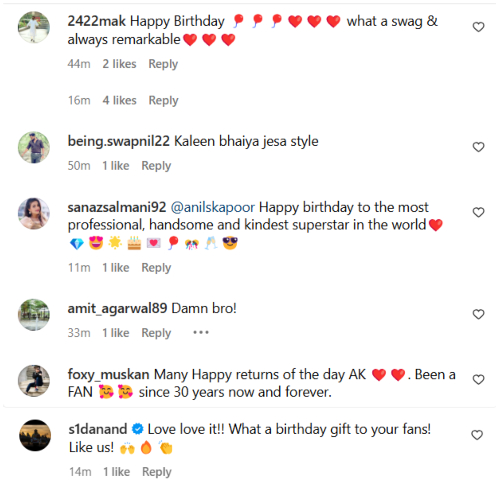Heart the foxy_muskan comment
This screenshot has height=500, width=500.
click(x=478, y=380)
